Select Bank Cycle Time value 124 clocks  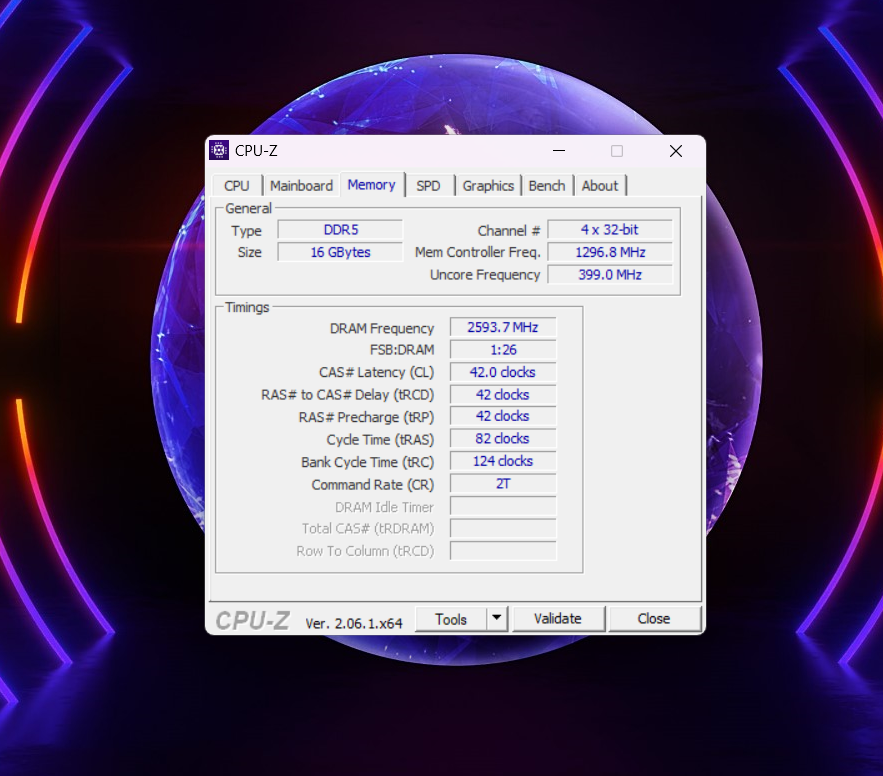tap(503, 461)
